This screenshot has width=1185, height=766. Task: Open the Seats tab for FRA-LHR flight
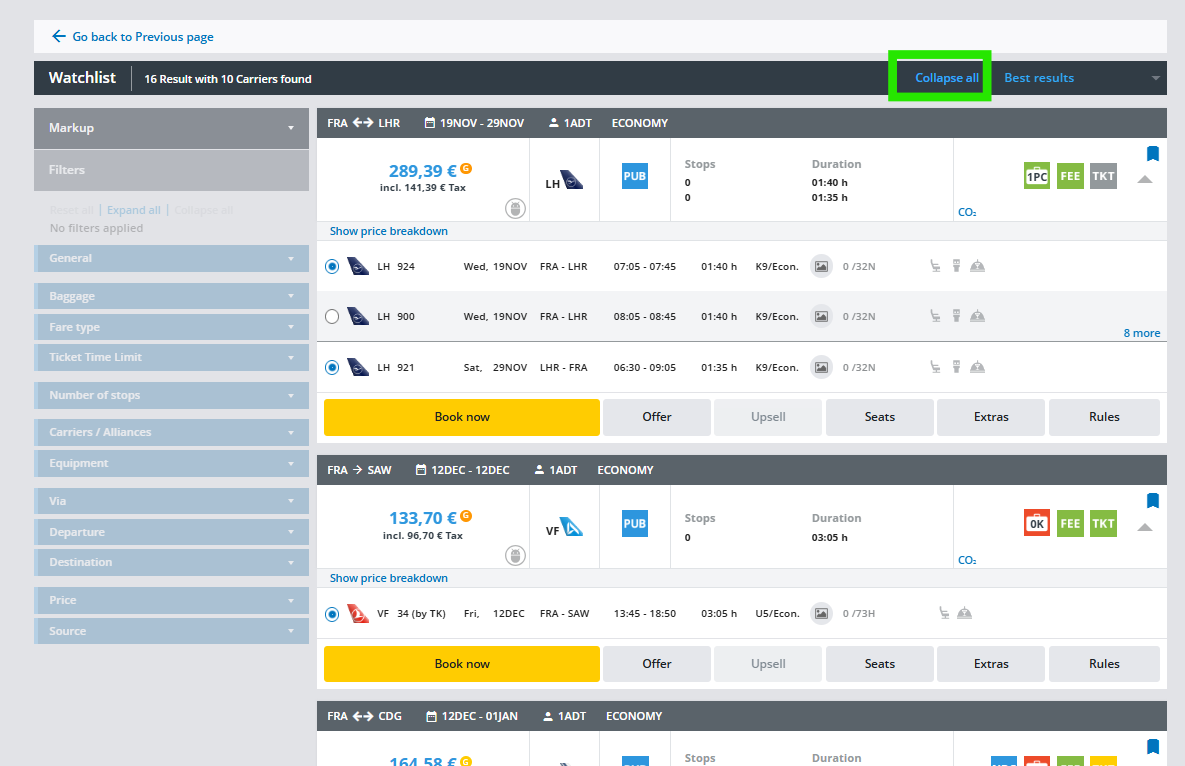[x=879, y=417]
